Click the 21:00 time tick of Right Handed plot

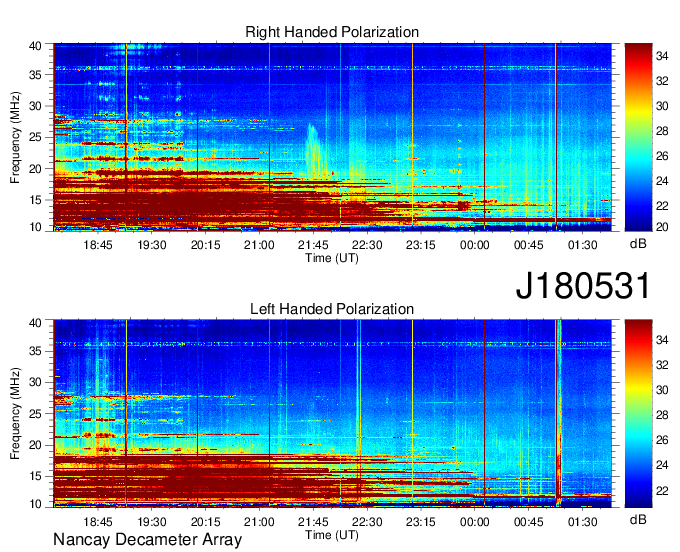pos(259,245)
